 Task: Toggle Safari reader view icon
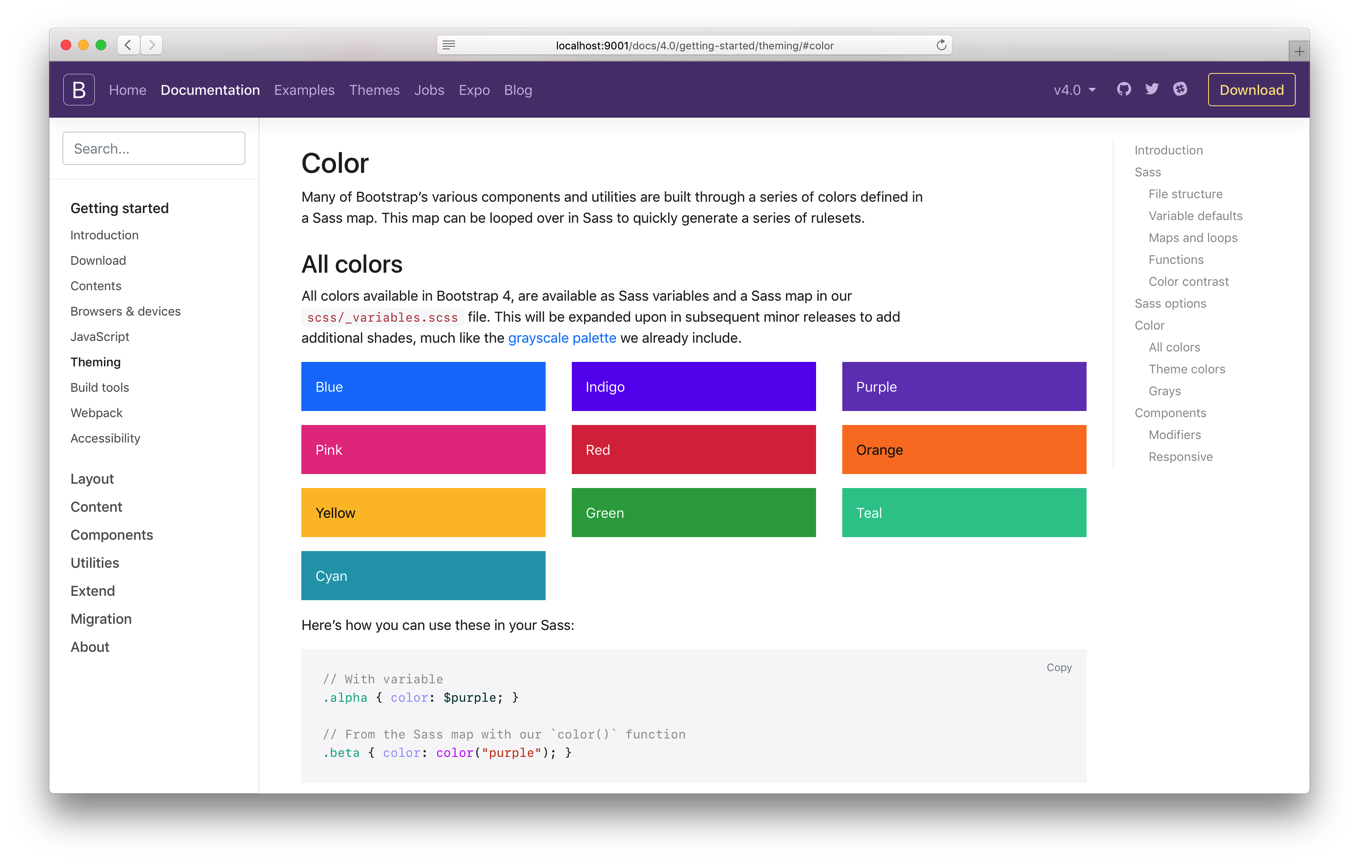449,45
